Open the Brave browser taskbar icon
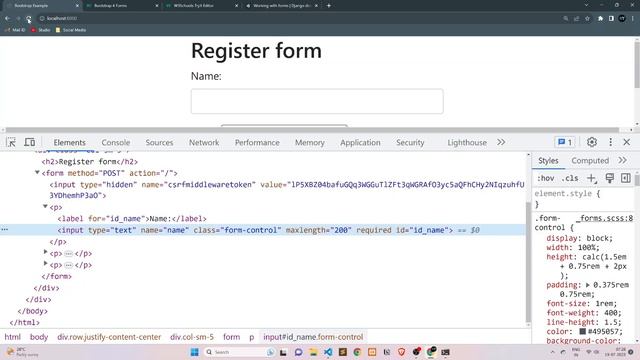 (401, 352)
